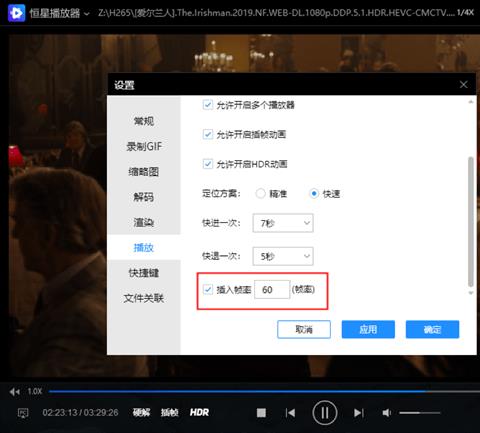Click the settings dialog vertical scrollbar
This screenshot has width=480, height=433.
[471, 222]
